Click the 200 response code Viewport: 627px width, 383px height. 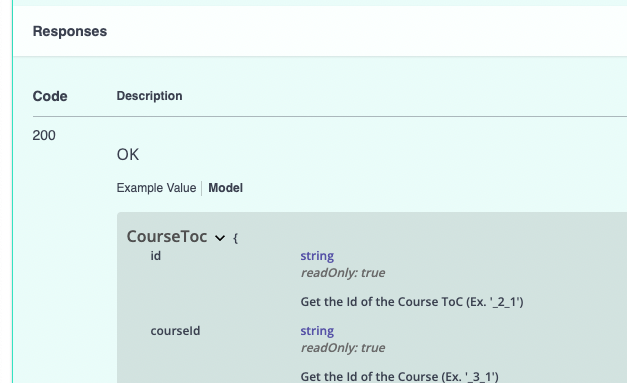point(44,136)
